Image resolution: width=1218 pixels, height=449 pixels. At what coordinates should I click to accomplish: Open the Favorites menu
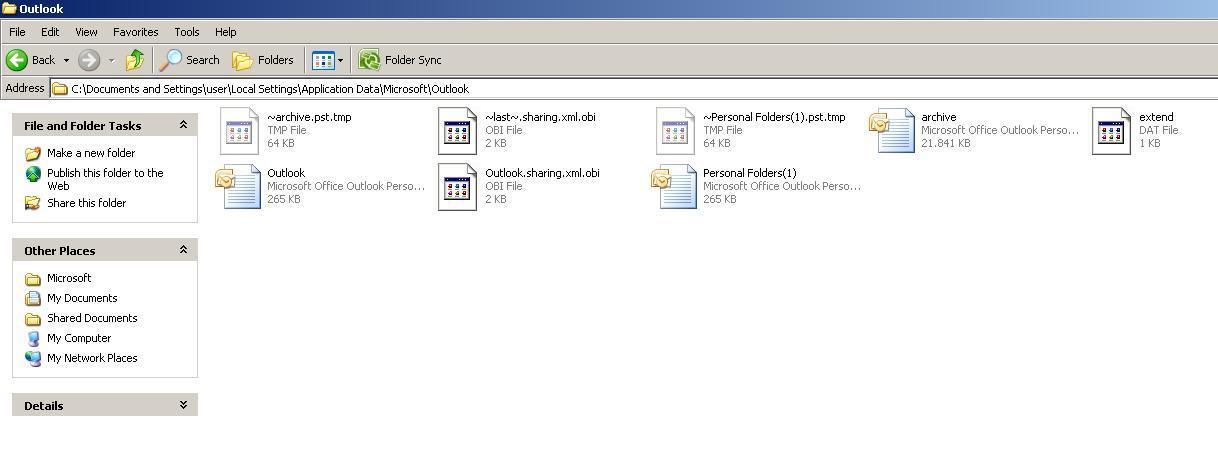[135, 32]
